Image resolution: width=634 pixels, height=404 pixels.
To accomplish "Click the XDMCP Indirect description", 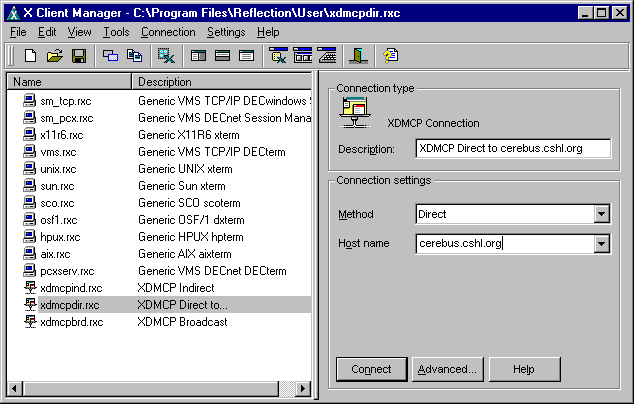I will (x=176, y=288).
